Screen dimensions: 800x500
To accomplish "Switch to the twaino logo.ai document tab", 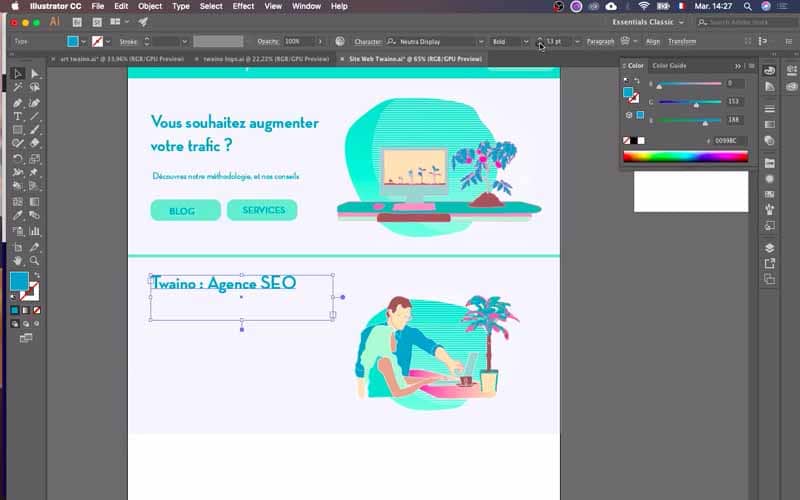I will coord(266,59).
